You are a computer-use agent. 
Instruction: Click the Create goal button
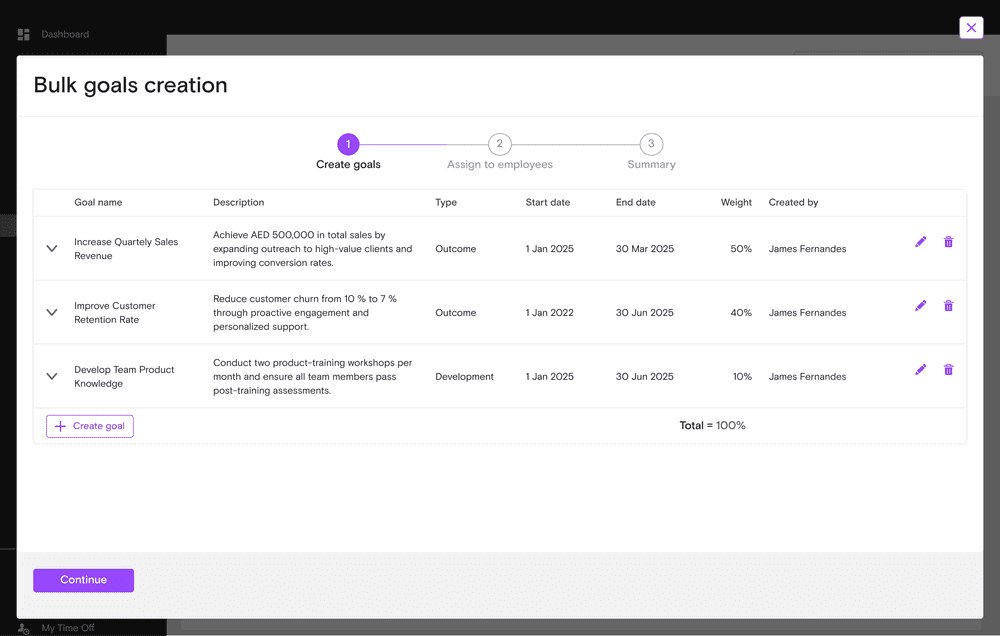tap(90, 426)
